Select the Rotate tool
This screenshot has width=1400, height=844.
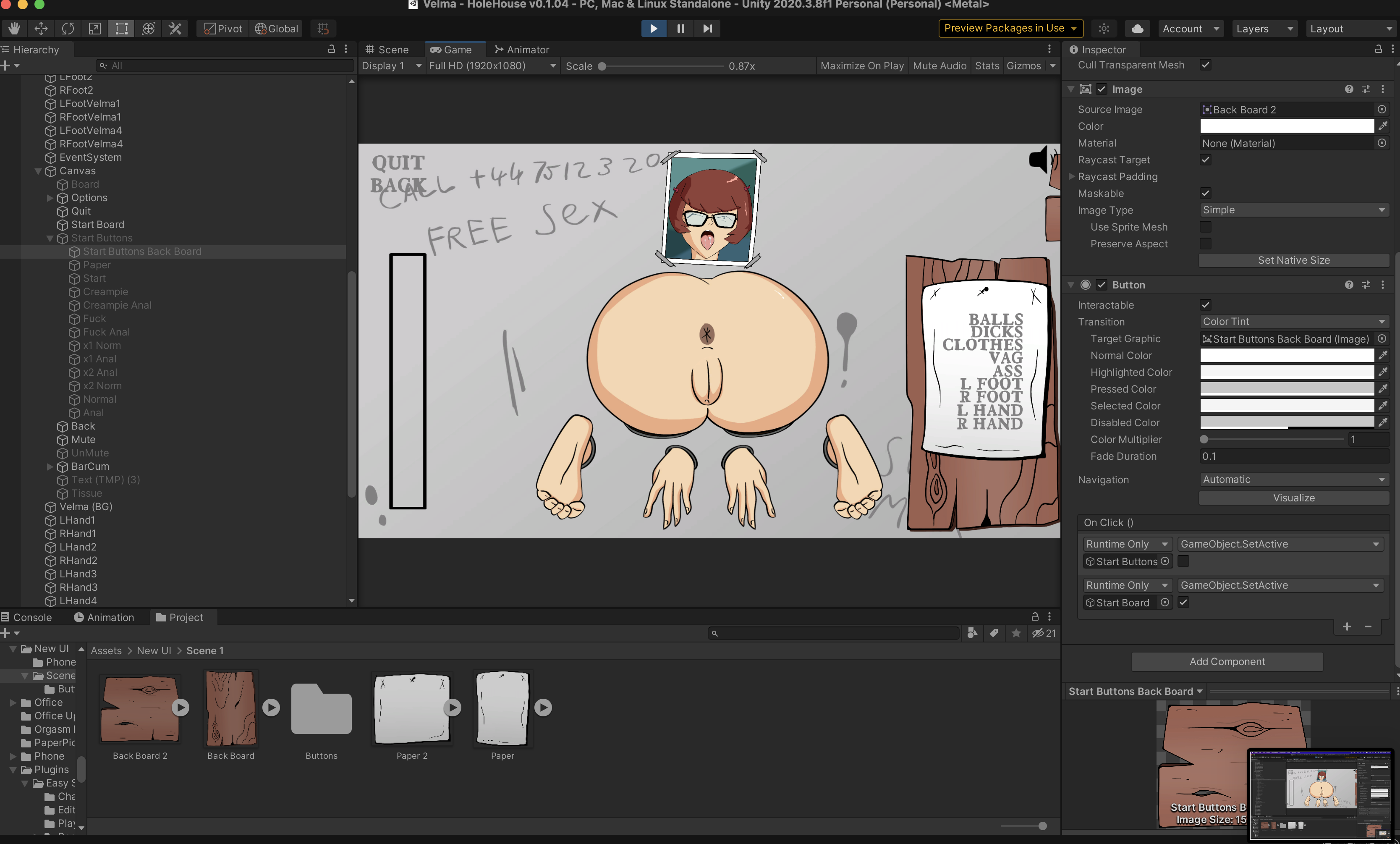68,29
